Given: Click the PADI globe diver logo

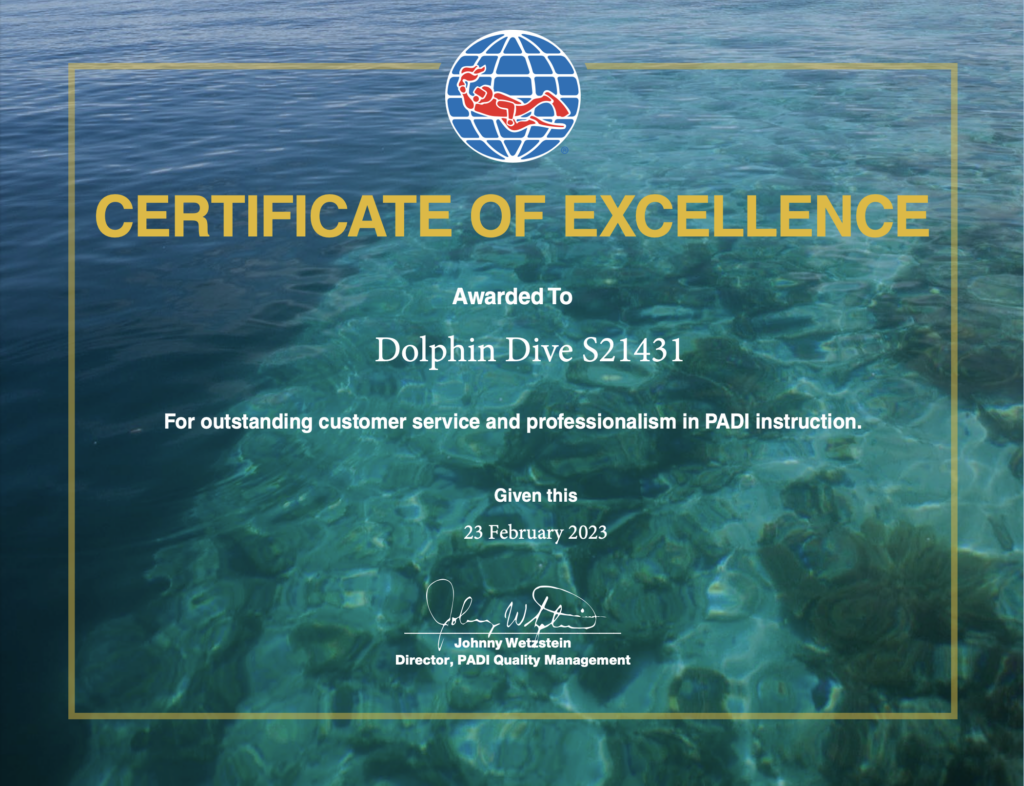Looking at the screenshot, I should (x=513, y=95).
